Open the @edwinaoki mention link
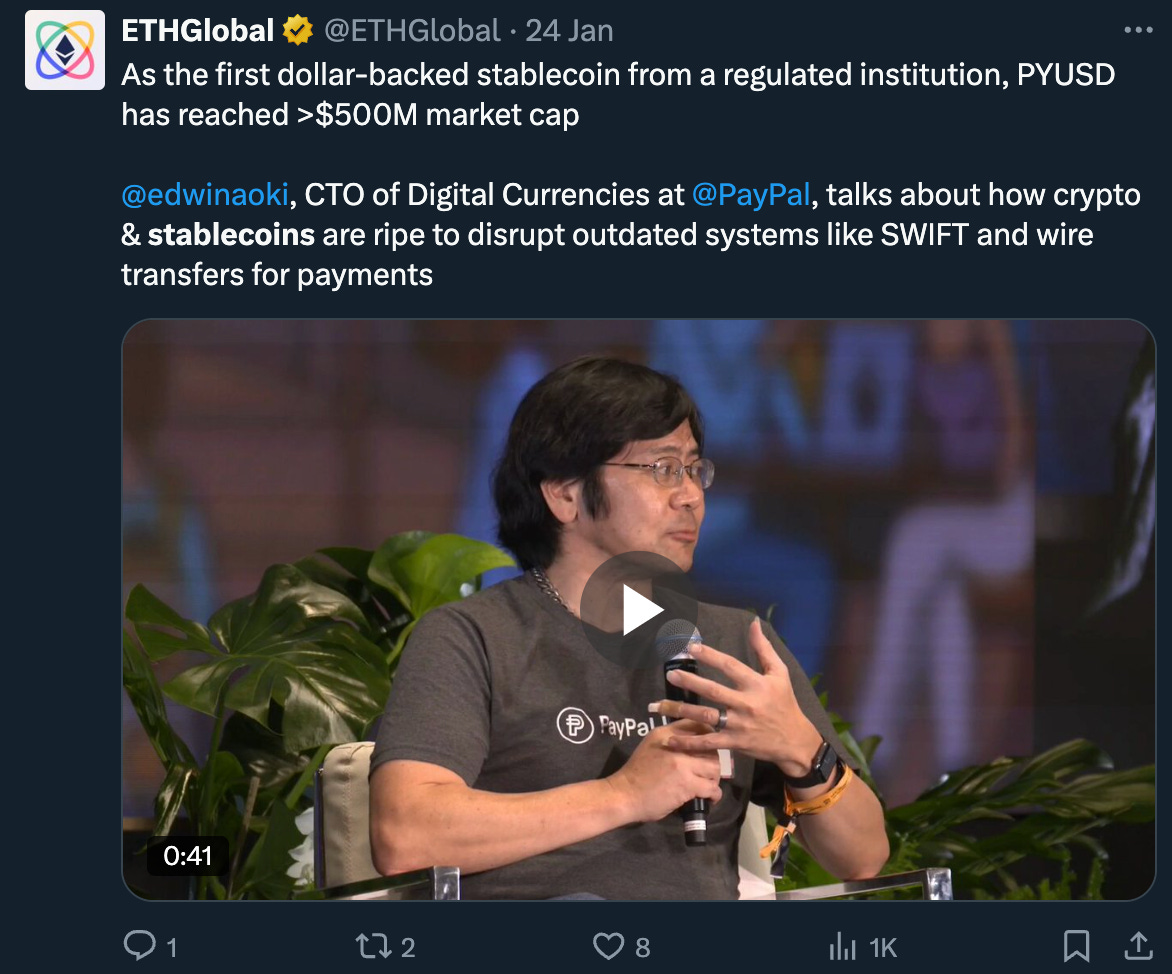Viewport: 1172px width, 974px height. [205, 194]
